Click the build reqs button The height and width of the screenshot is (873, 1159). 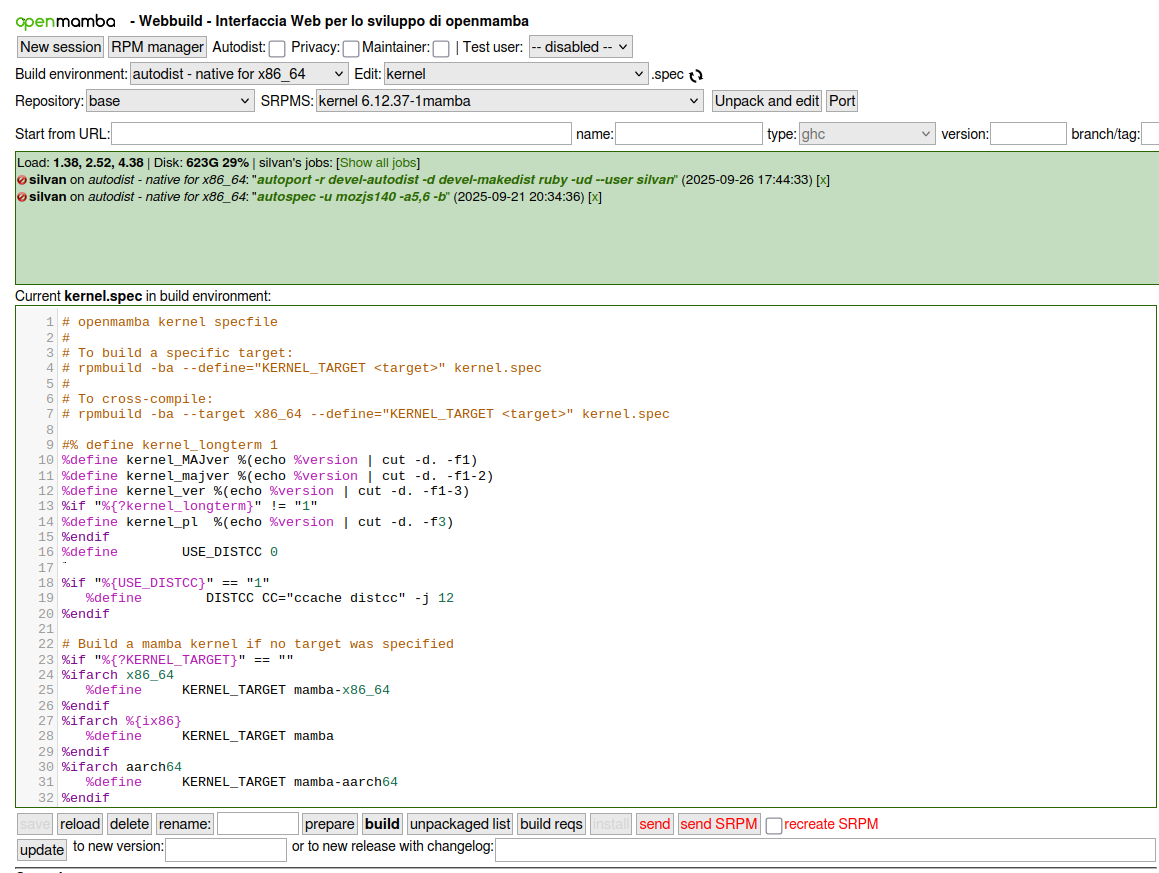551,824
